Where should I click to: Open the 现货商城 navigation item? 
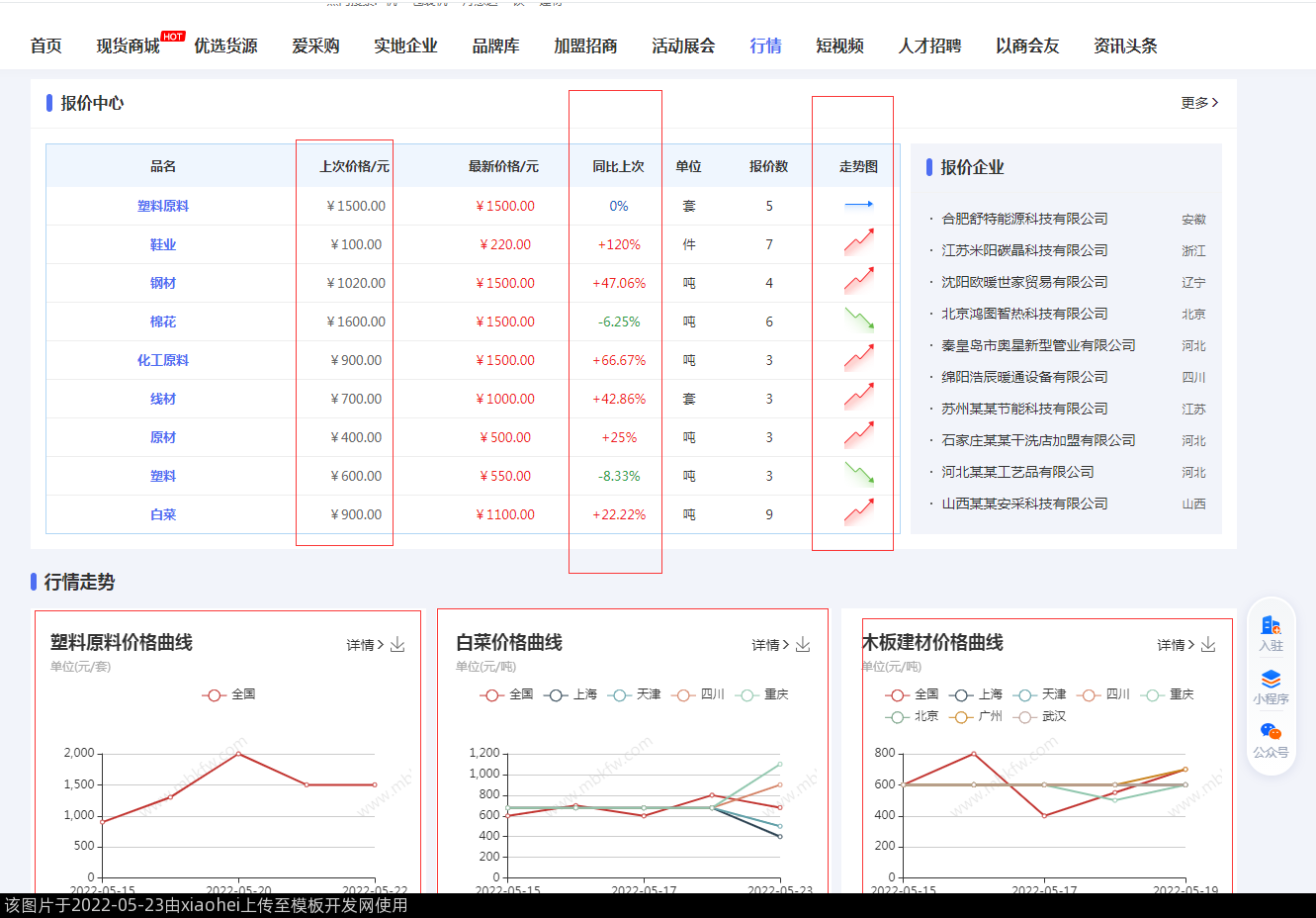pyautogui.click(x=128, y=46)
